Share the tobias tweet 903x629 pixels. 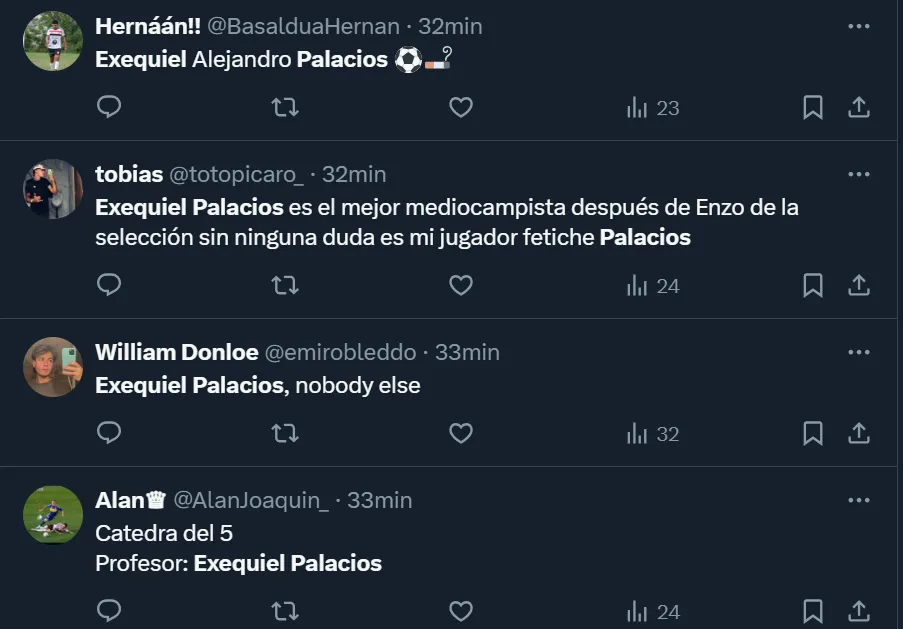pos(859,285)
